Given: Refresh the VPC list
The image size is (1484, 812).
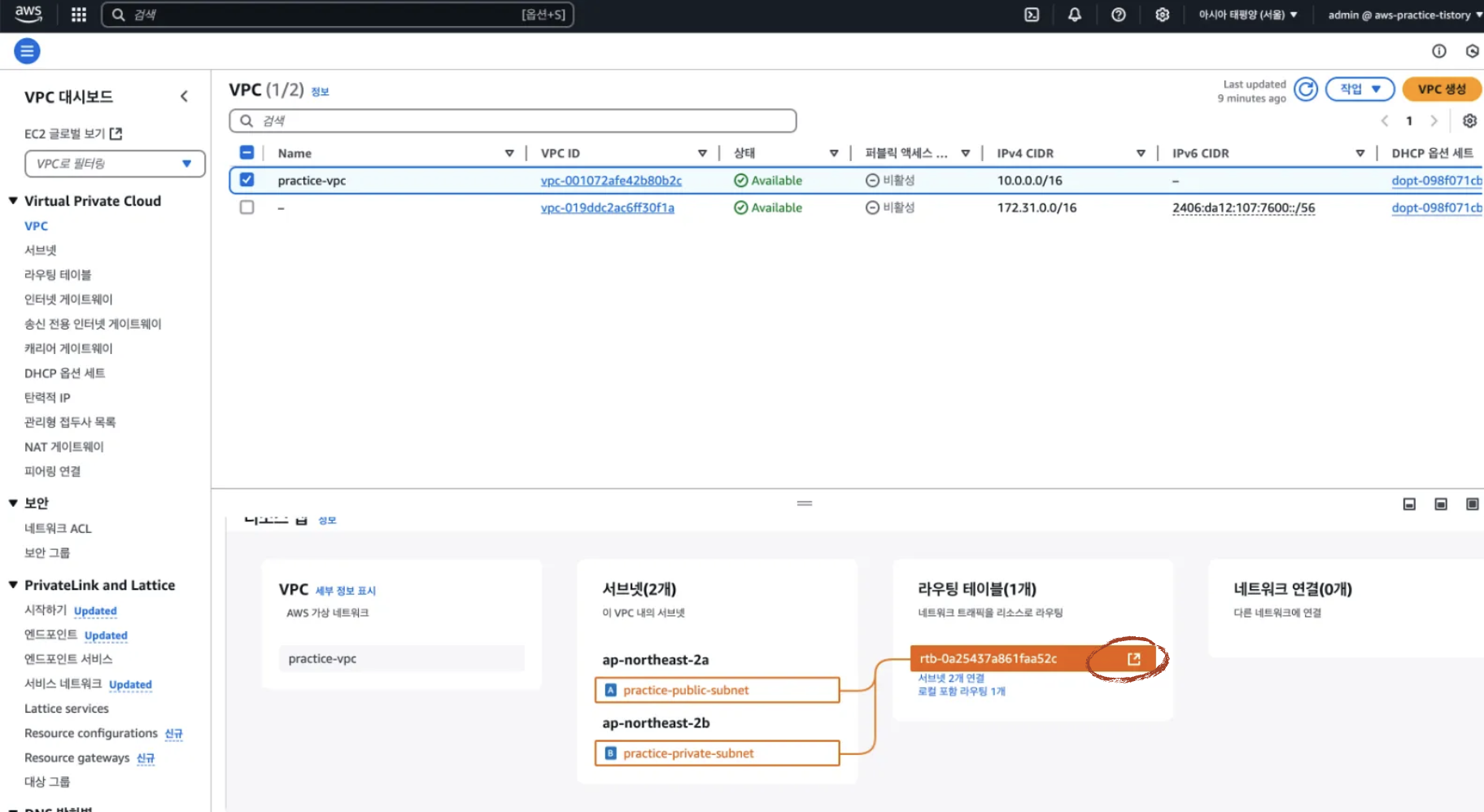Looking at the screenshot, I should [x=1306, y=89].
